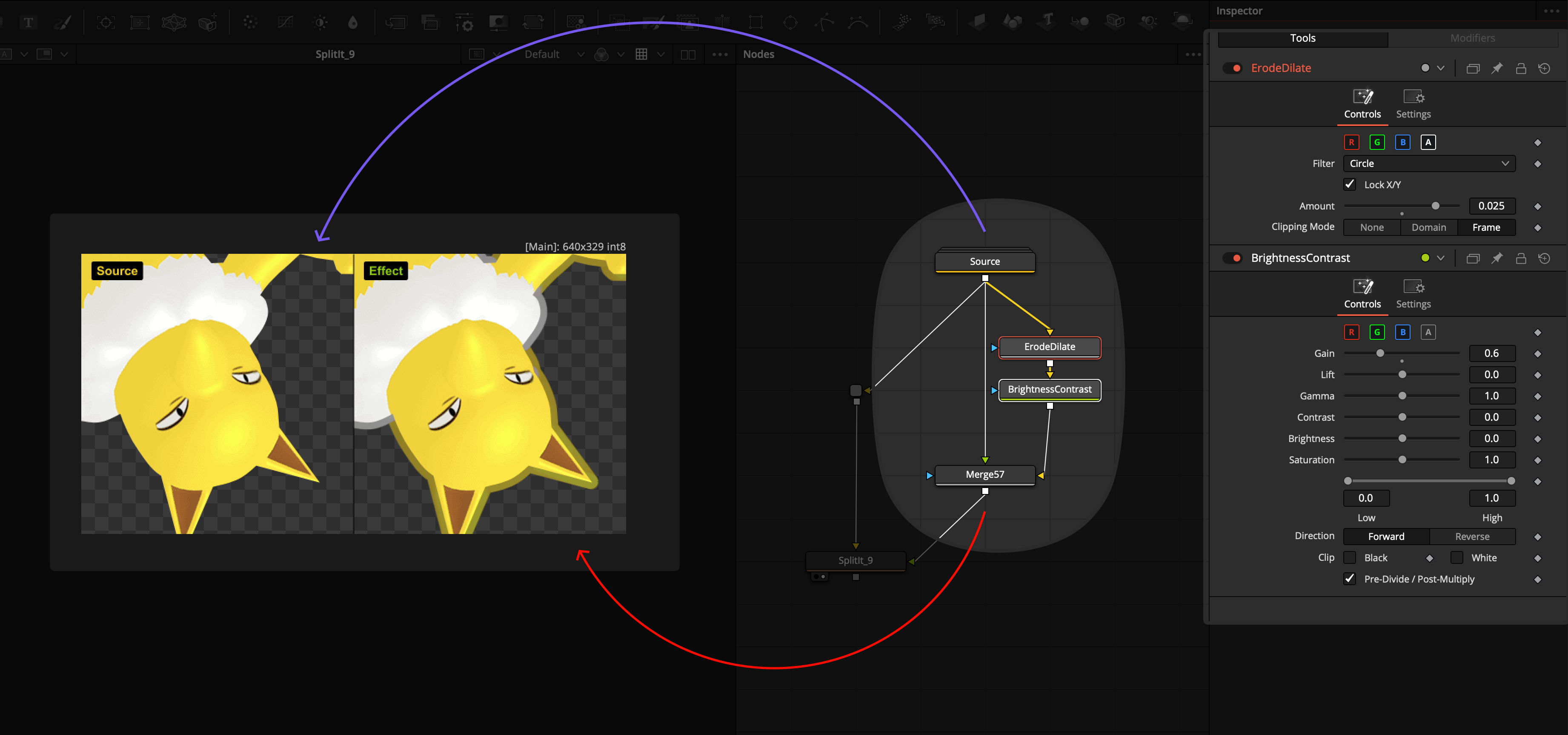Set Clipping Mode to Domain

[x=1429, y=228]
